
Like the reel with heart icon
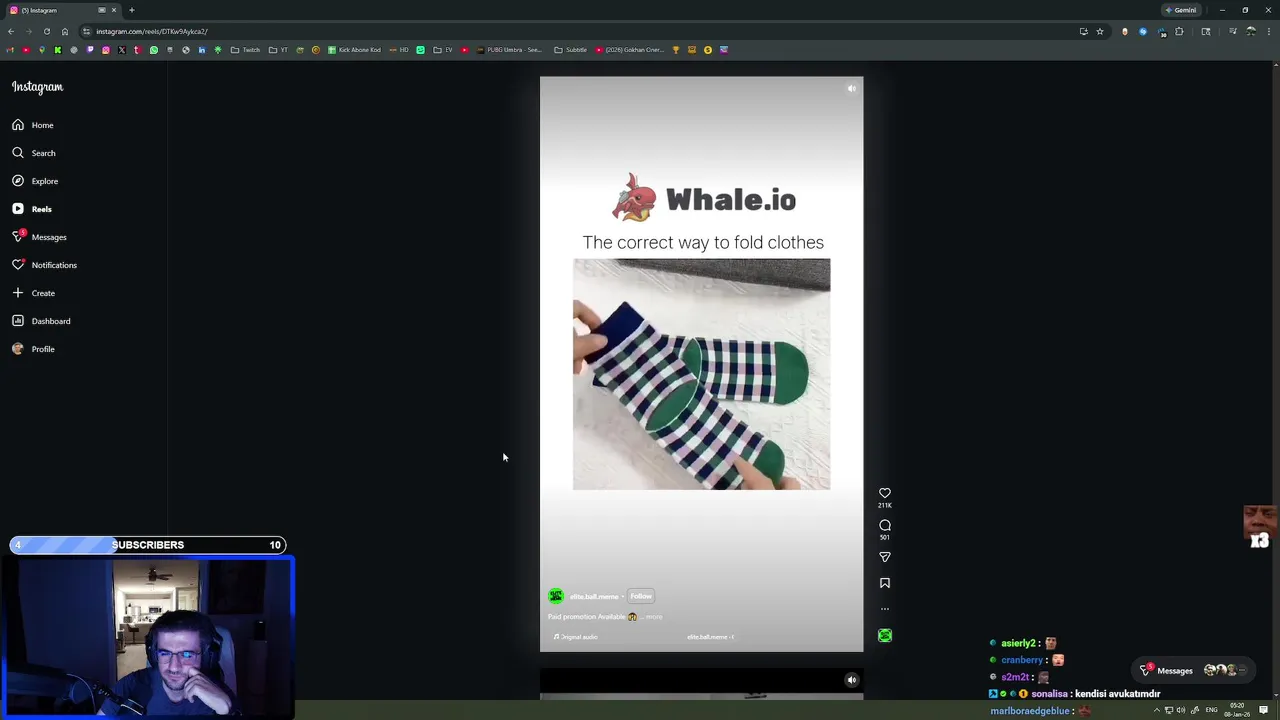[885, 493]
